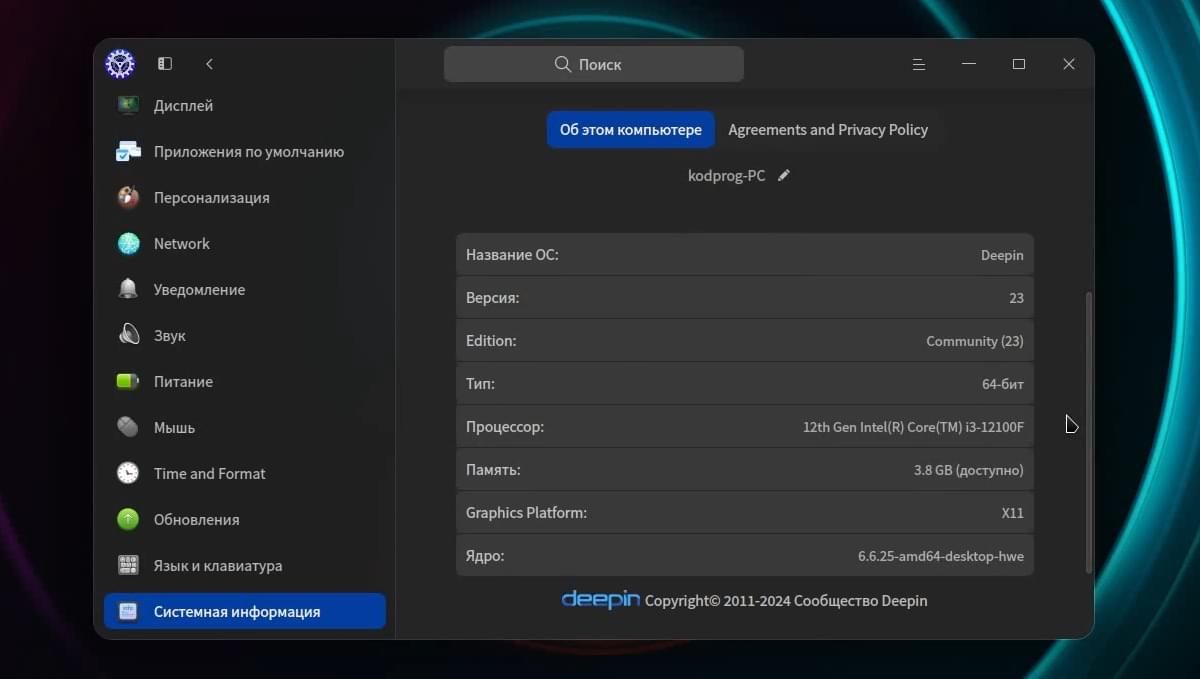Click the Power battery icon
1200x679 pixels.
128,381
